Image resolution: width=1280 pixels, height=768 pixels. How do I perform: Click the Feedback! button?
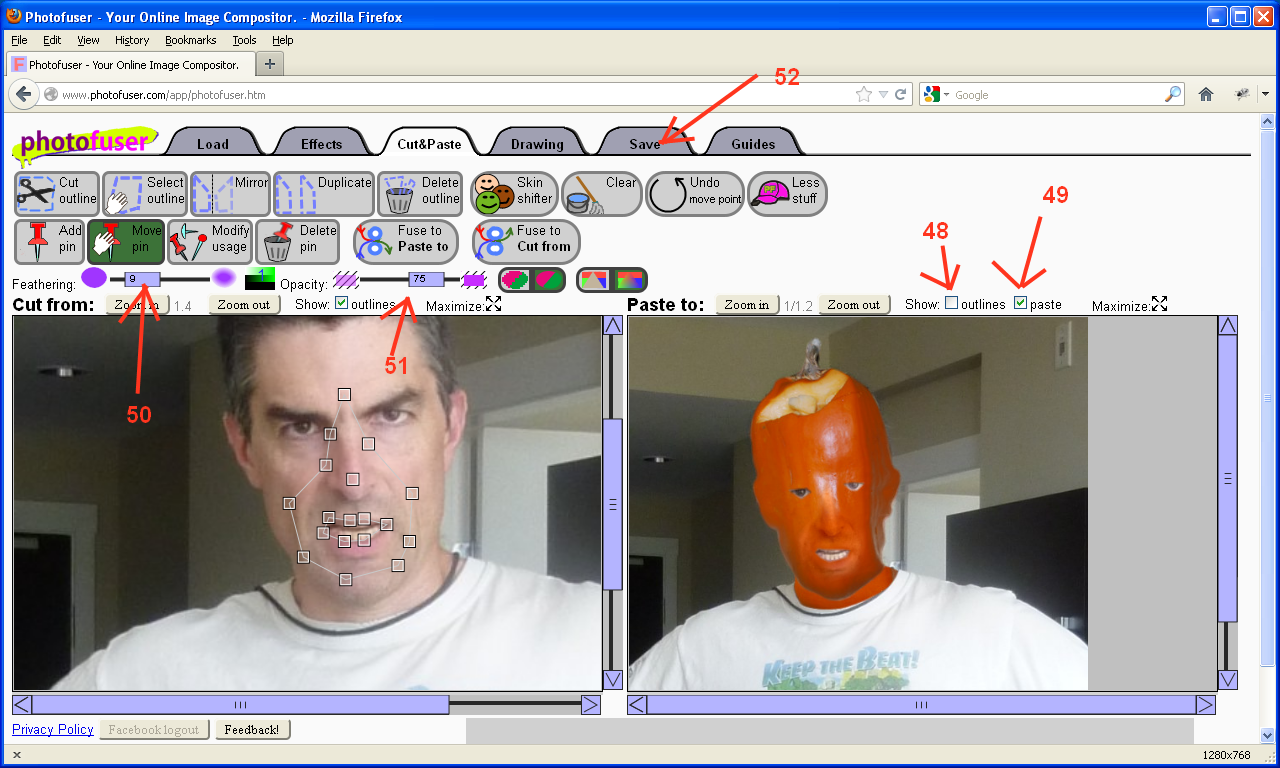[253, 729]
